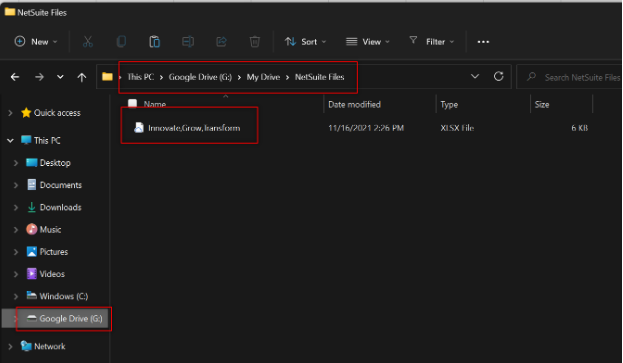Viewport: 623px width, 363px height.
Task: Click the folder icon in address bar
Action: coord(107,77)
